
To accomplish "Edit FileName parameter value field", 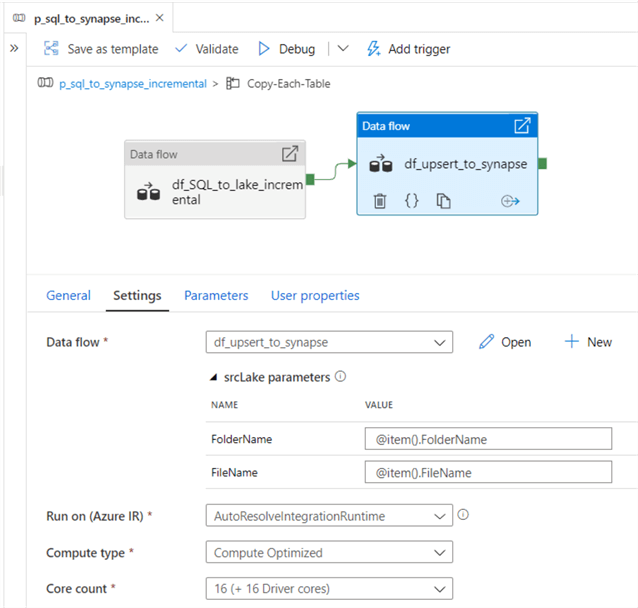I will [x=488, y=472].
